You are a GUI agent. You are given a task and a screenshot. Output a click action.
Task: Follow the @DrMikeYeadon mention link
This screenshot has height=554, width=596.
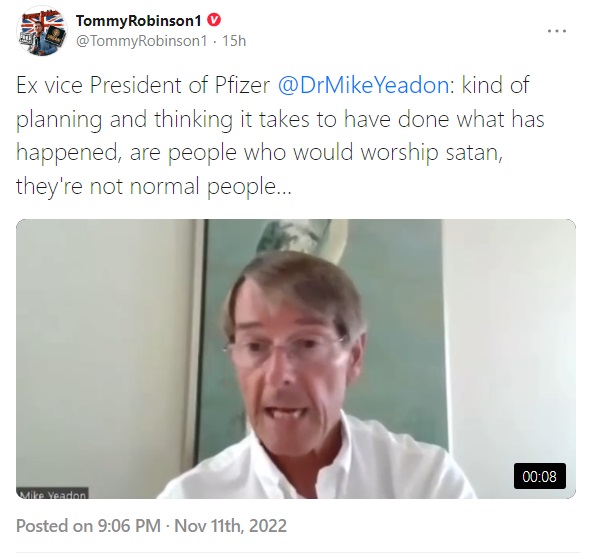(x=364, y=85)
